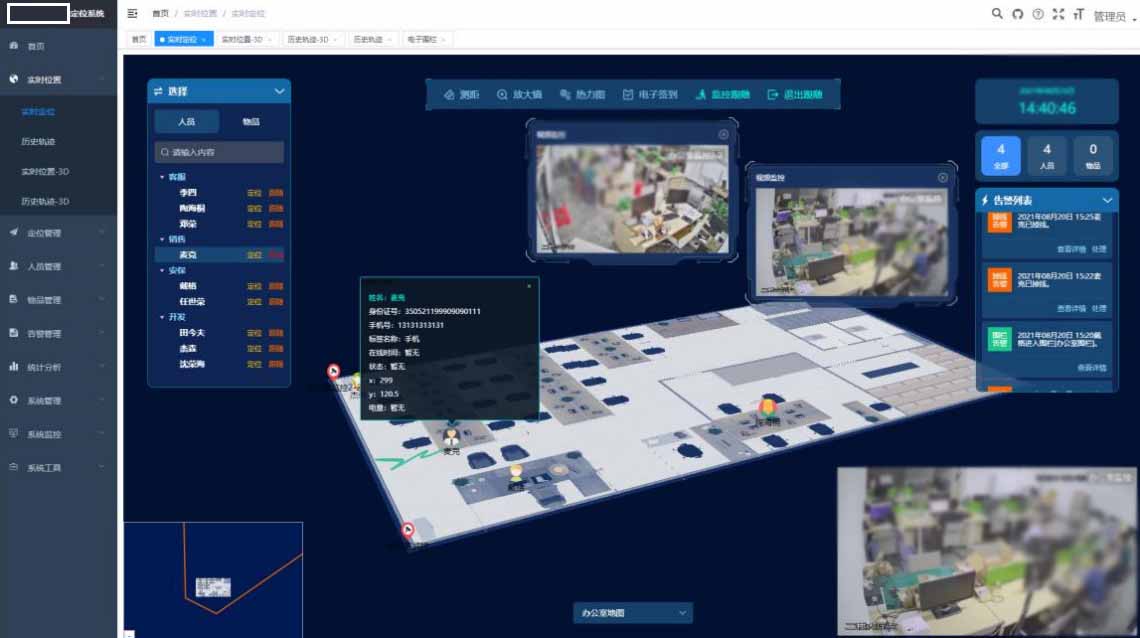Click 处理 on the first alarm entry
Image resolution: width=1140 pixels, height=638 pixels.
[1099, 249]
